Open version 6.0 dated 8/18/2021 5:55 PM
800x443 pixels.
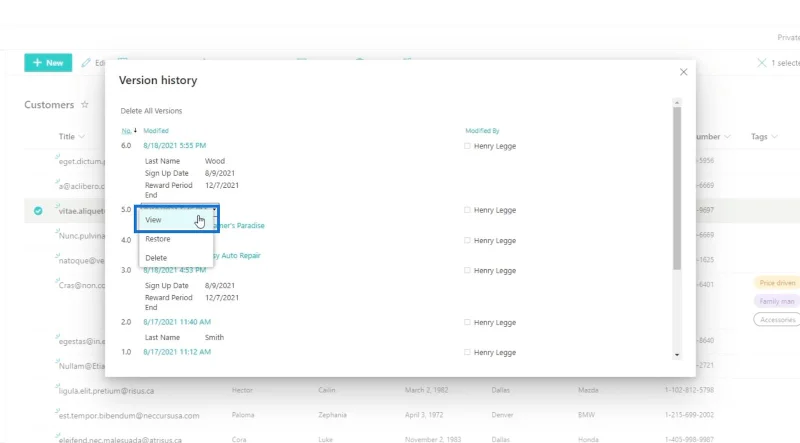click(174, 145)
